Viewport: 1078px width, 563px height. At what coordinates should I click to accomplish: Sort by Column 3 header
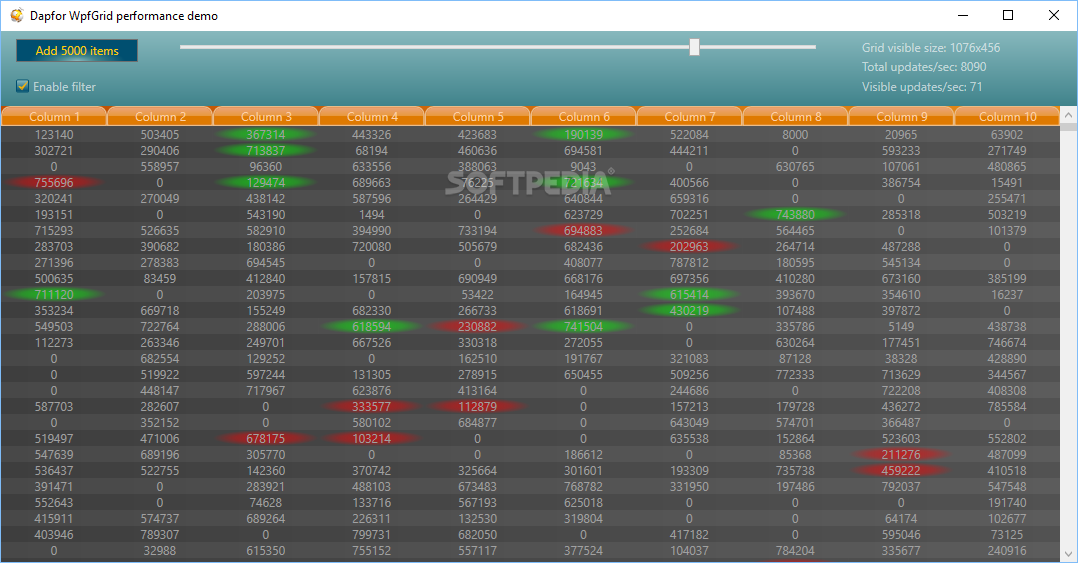pyautogui.click(x=266, y=117)
